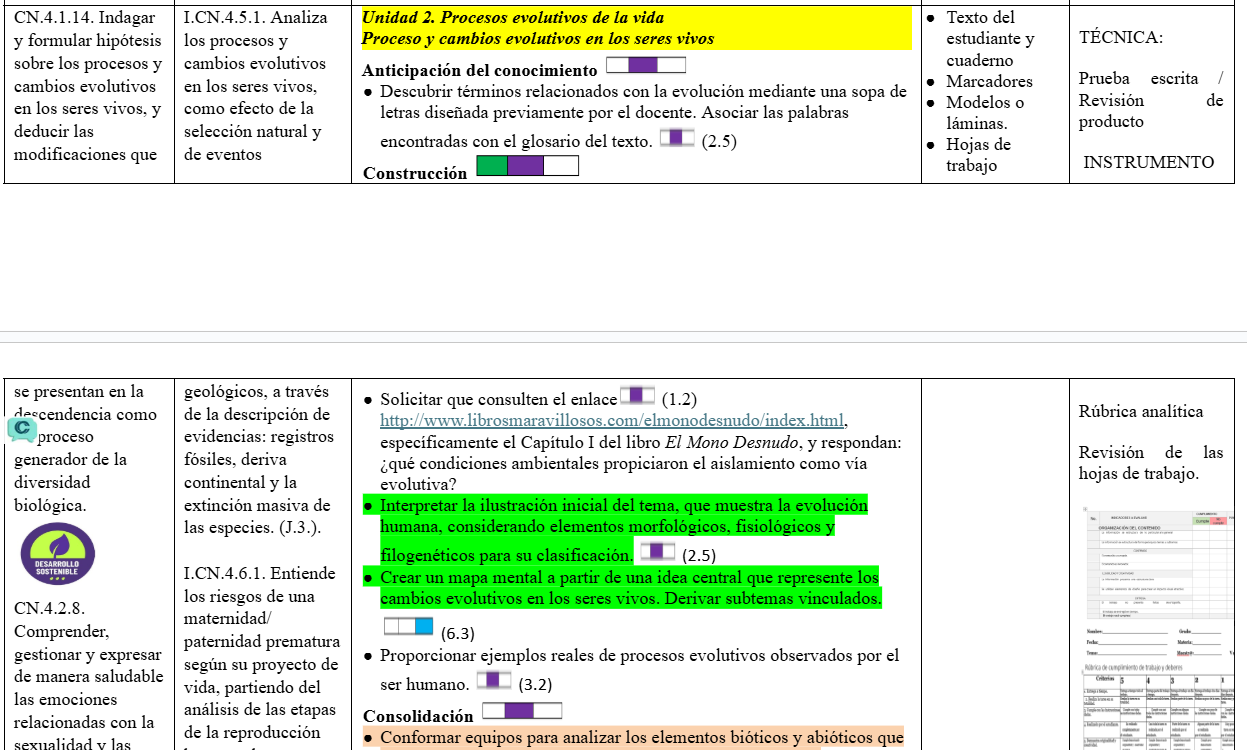
Task: Select purple icon after 'su clasificación.'
Action: (x=657, y=550)
